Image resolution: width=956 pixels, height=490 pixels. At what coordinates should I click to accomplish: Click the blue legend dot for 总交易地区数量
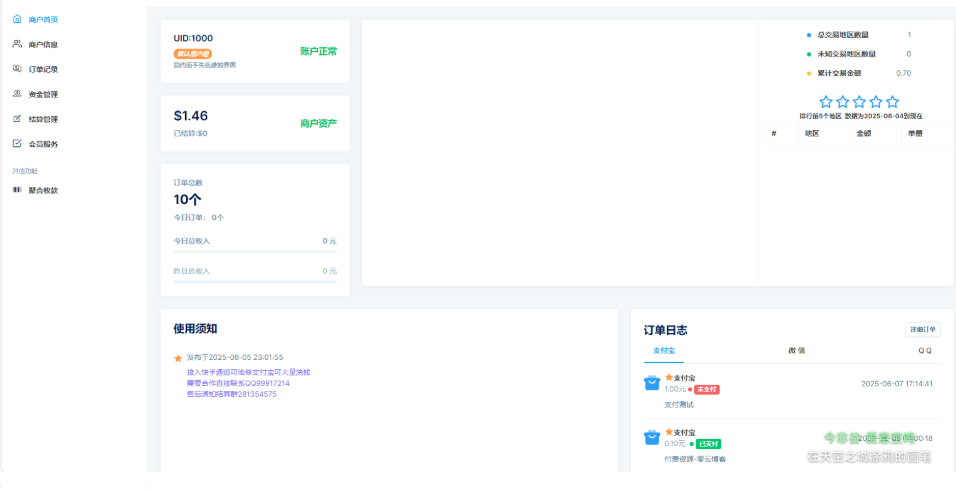(809, 35)
